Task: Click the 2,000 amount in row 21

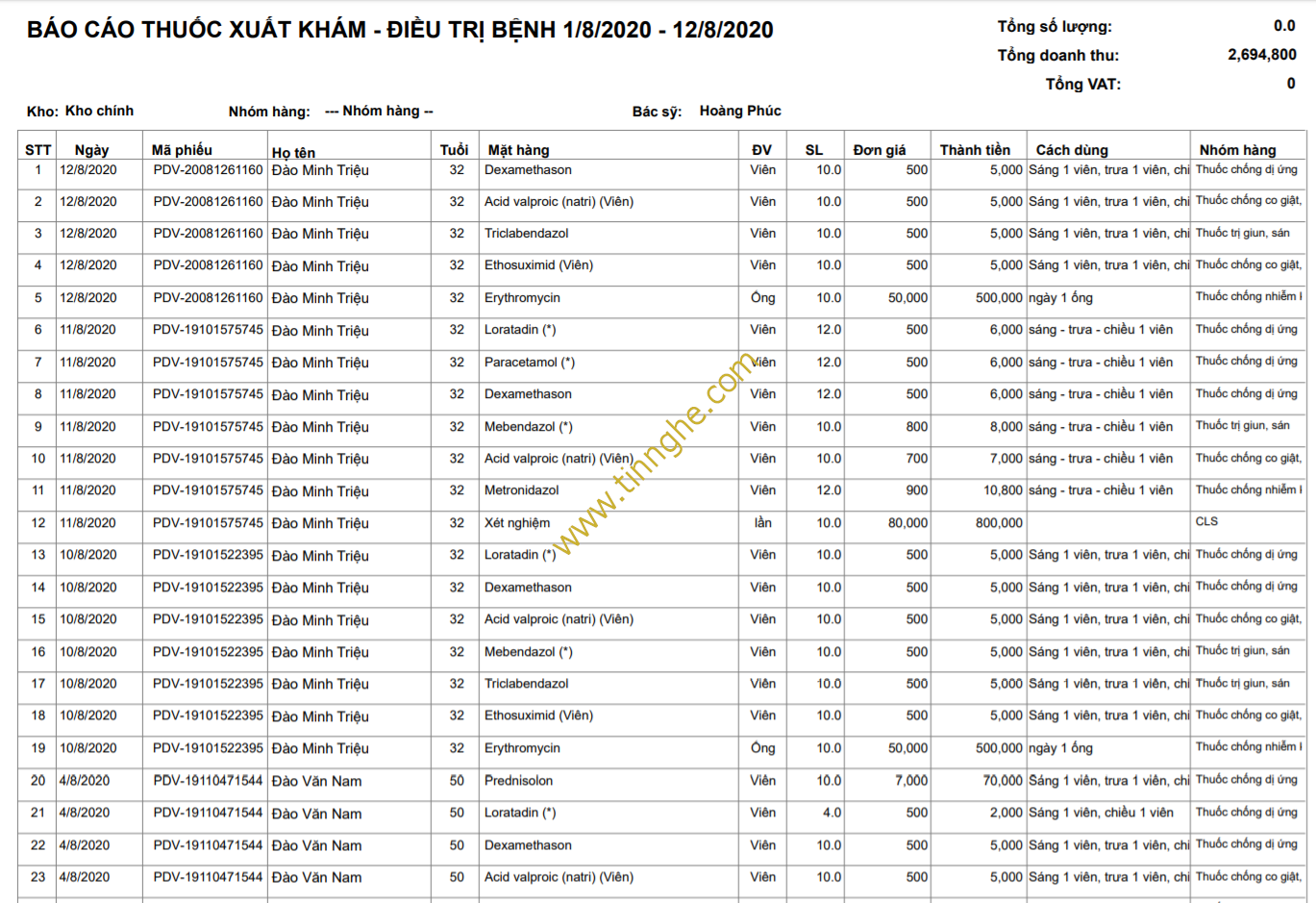Action: click(1006, 813)
